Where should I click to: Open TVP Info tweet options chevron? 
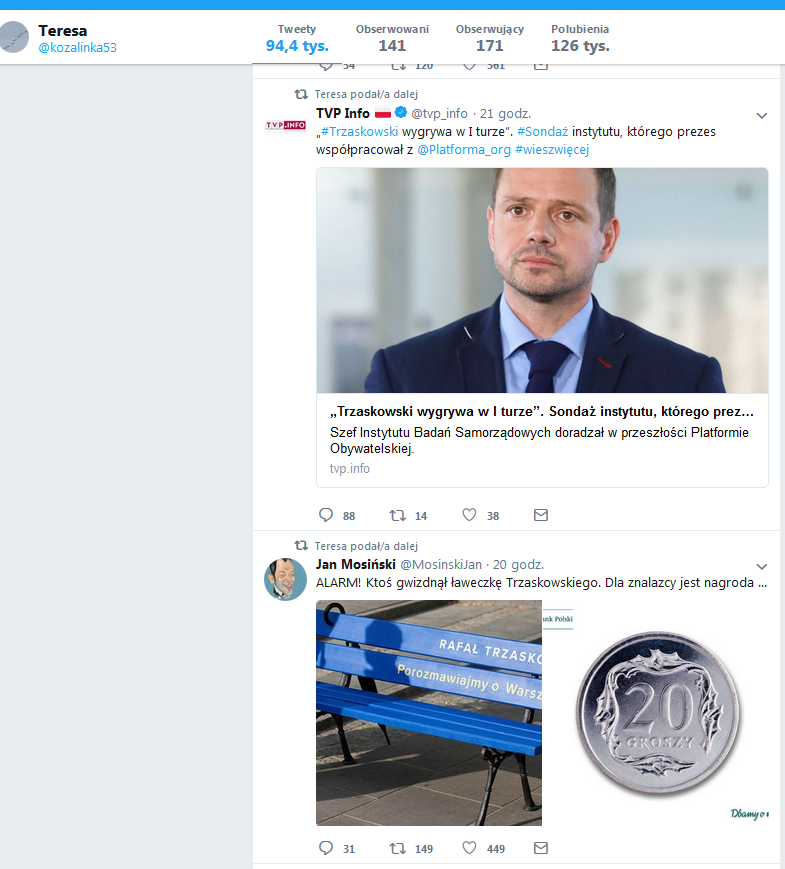(761, 116)
